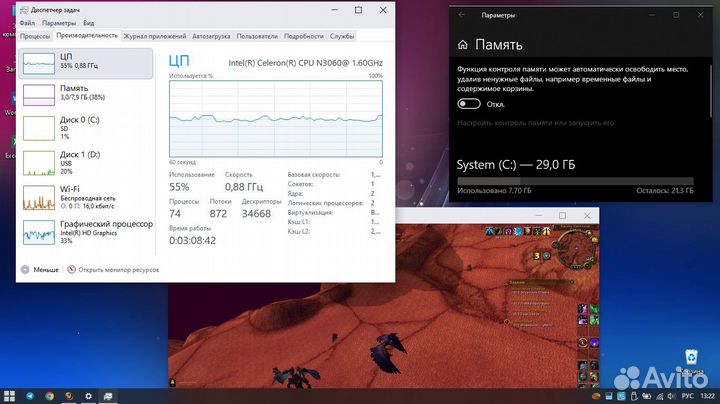This screenshot has width=720, height=404.
Task: Collapse Task Manager with Меньше
Action: pyautogui.click(x=40, y=269)
